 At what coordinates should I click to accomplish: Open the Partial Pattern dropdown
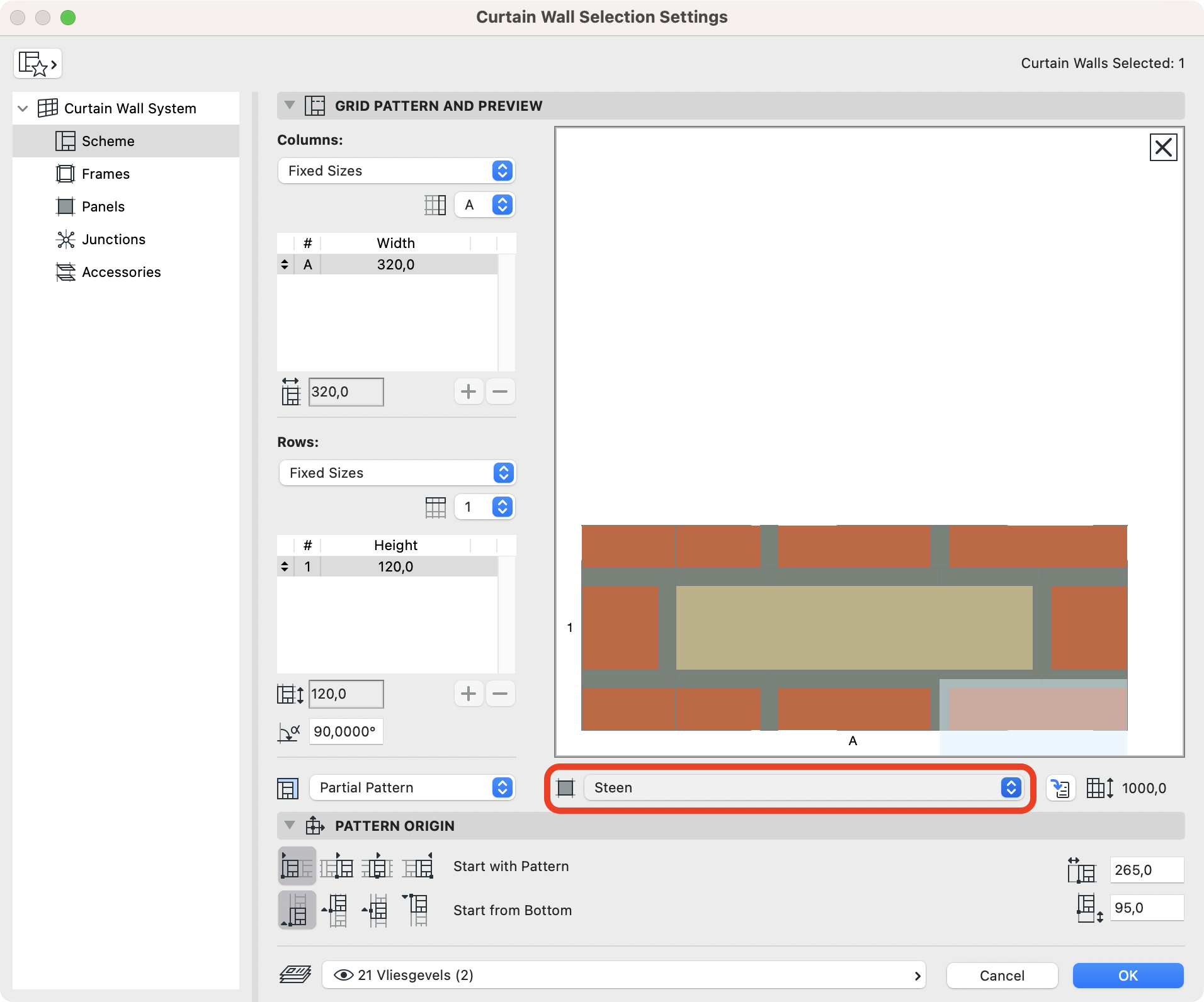(x=412, y=787)
